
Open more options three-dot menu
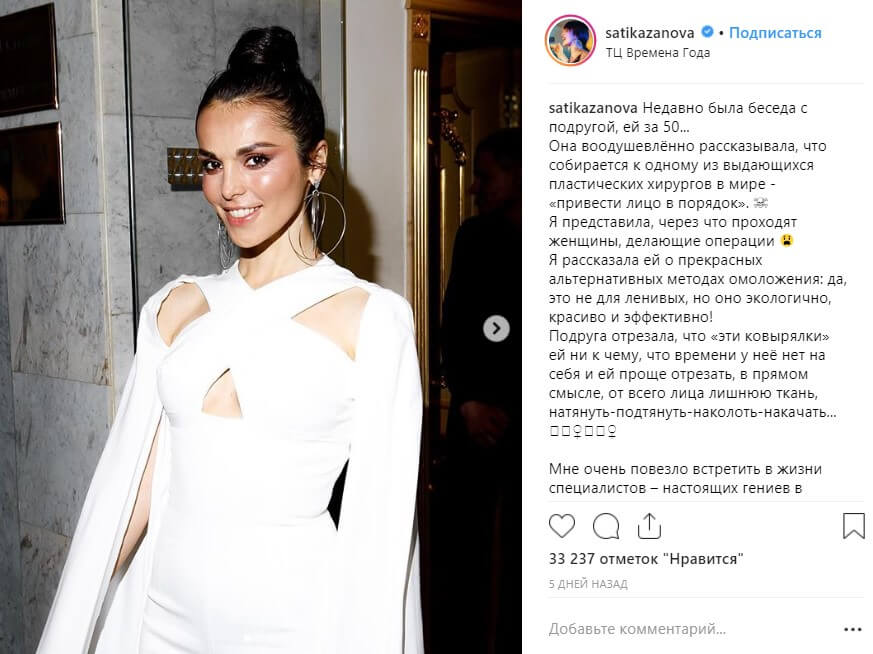(x=852, y=630)
